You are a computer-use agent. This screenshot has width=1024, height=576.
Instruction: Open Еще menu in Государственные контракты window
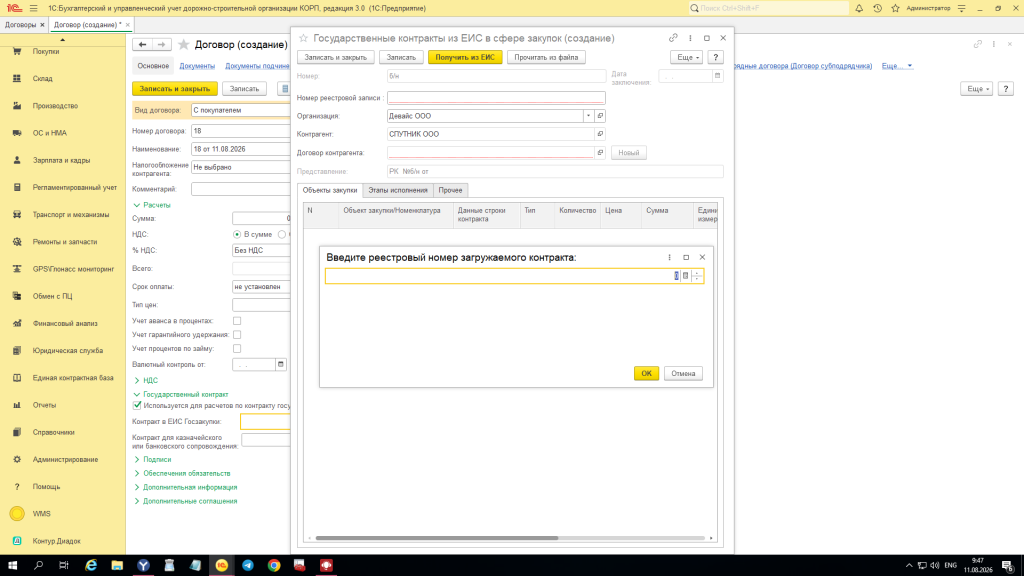(686, 57)
